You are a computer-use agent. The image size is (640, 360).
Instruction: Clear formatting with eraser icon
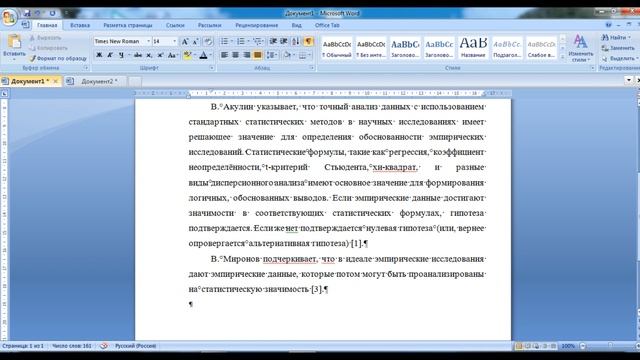point(208,41)
